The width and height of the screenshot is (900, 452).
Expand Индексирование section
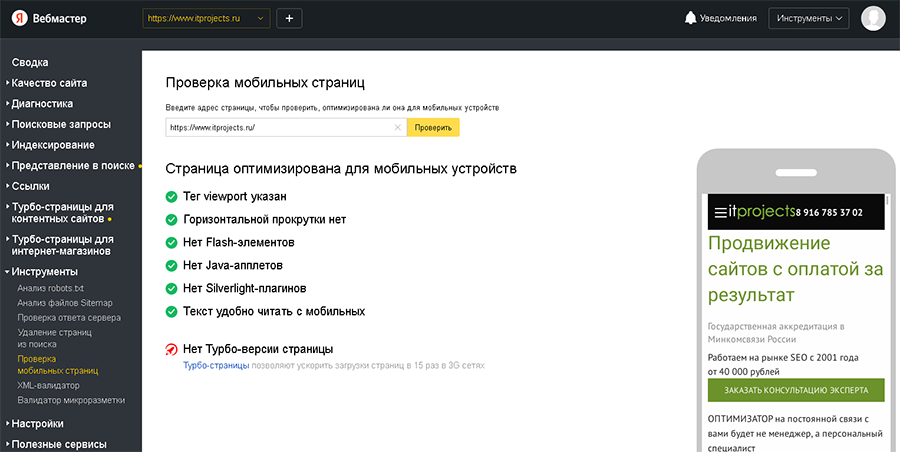(x=52, y=145)
